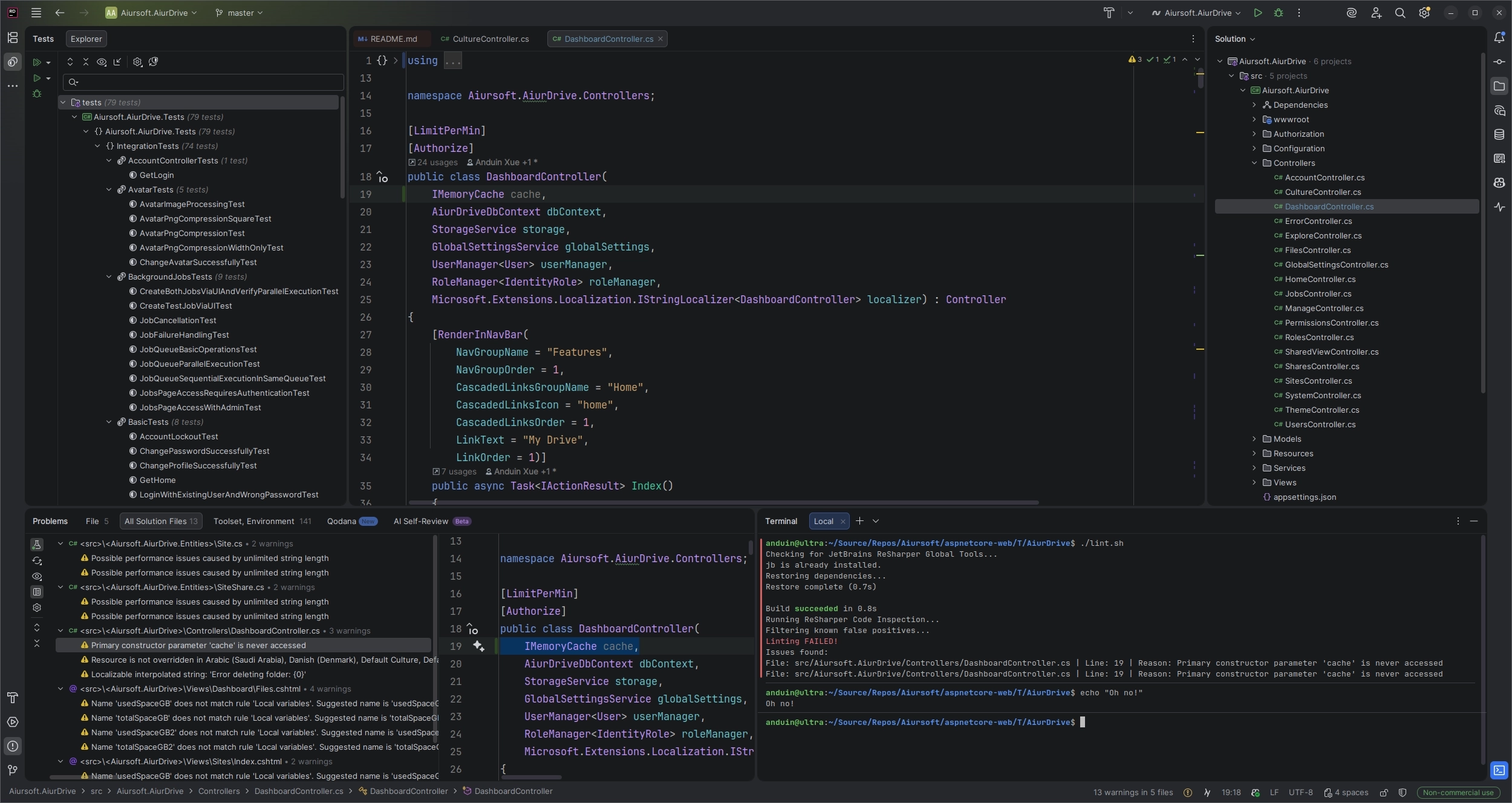
Task: Debug unit tests with the green bug icon
Action: pos(37,94)
